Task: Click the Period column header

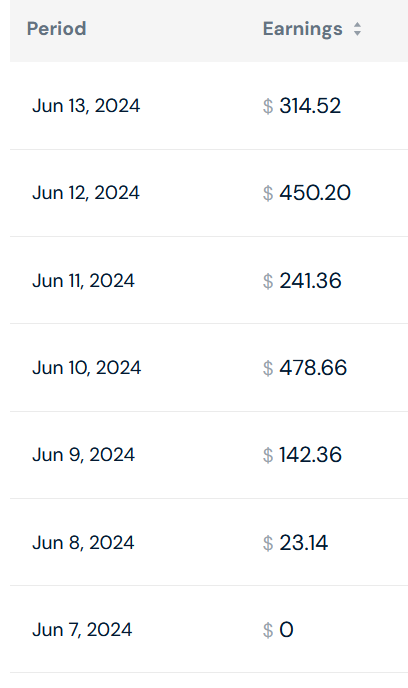Action: [x=57, y=29]
